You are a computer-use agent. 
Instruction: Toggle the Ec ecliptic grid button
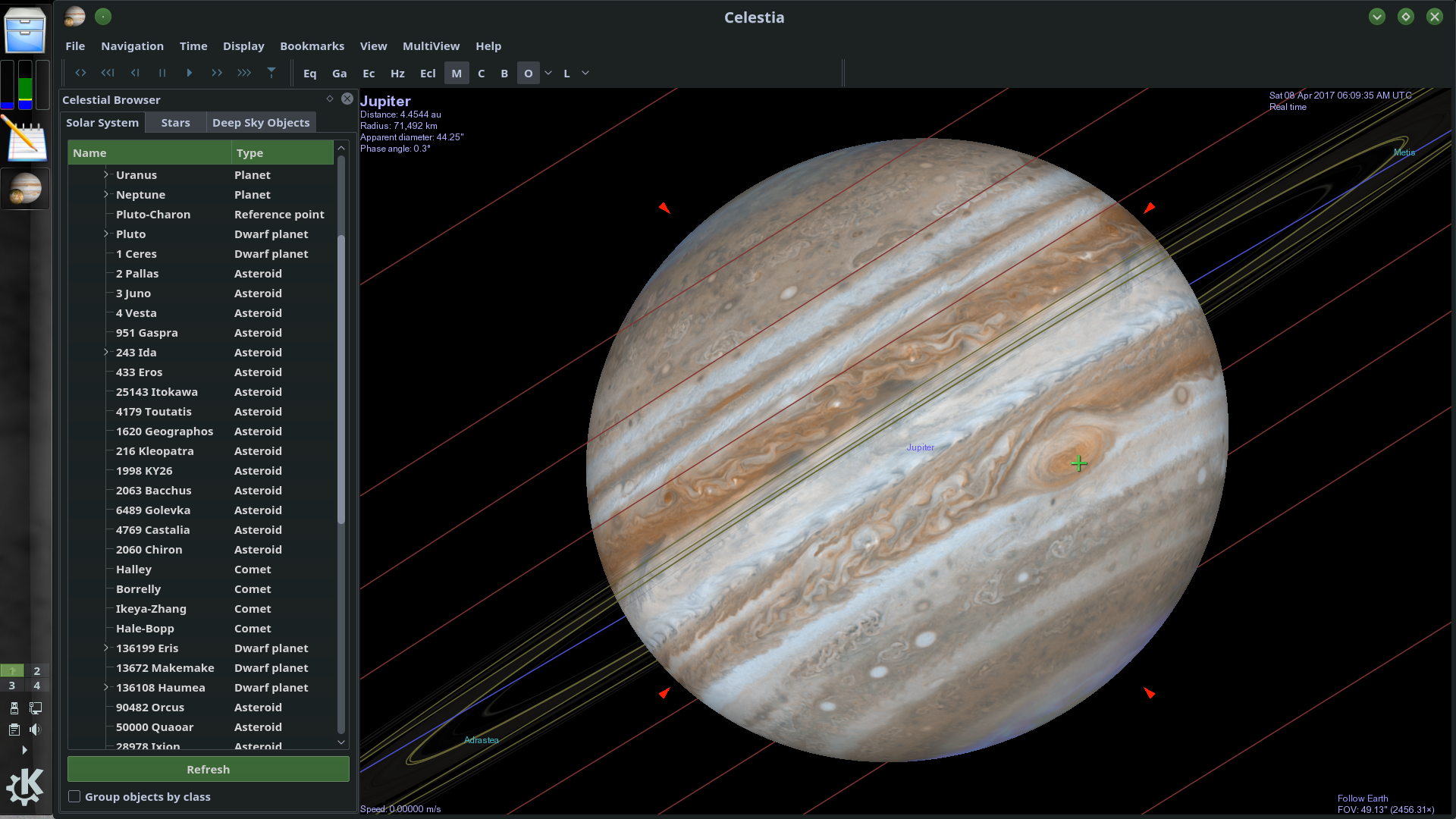coord(369,74)
